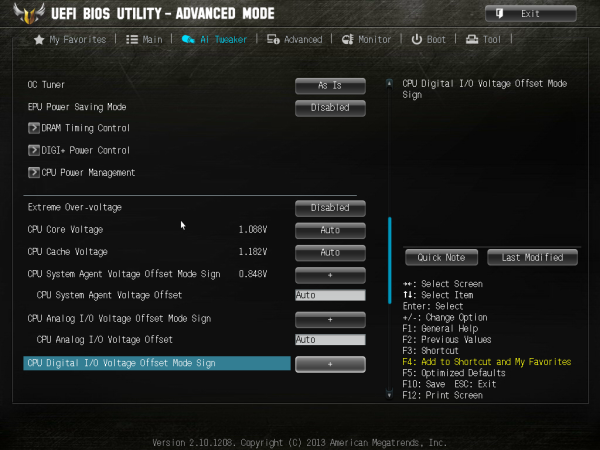Toggle CPU Analog I/O Voltage Offset sign
Image resolution: width=600 pixels, height=450 pixels.
pyautogui.click(x=330, y=320)
